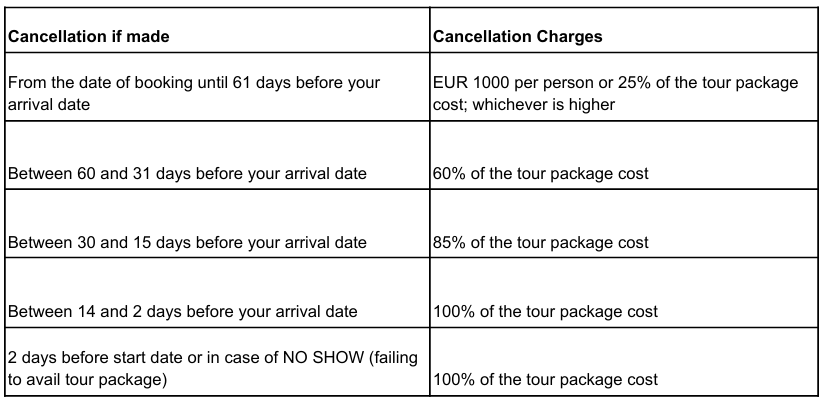This screenshot has height=400, width=826.
Task: Click '100% of the tour package cost' in the NO SHOW row
Action: coord(624,362)
